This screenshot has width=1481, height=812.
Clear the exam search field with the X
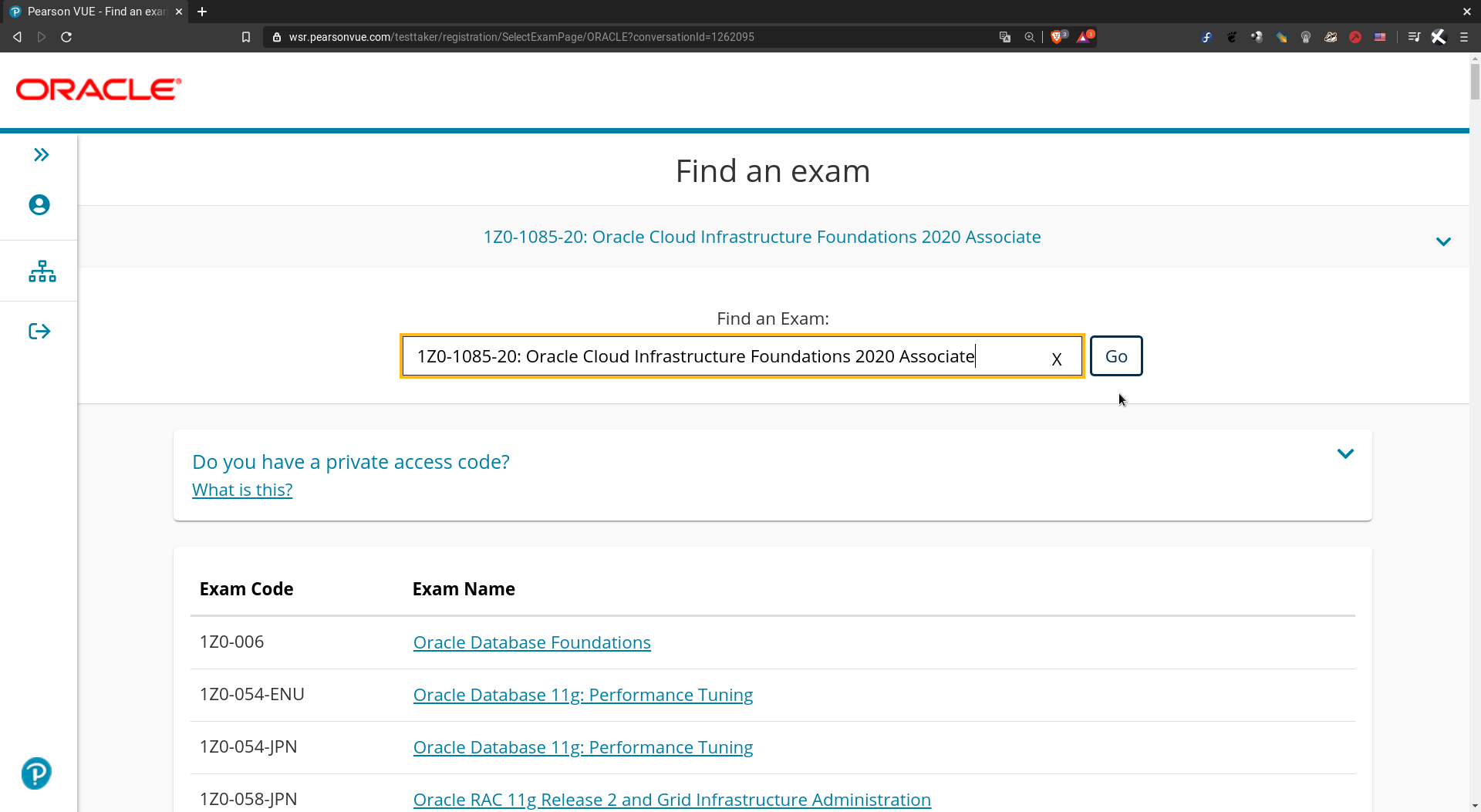pos(1056,359)
